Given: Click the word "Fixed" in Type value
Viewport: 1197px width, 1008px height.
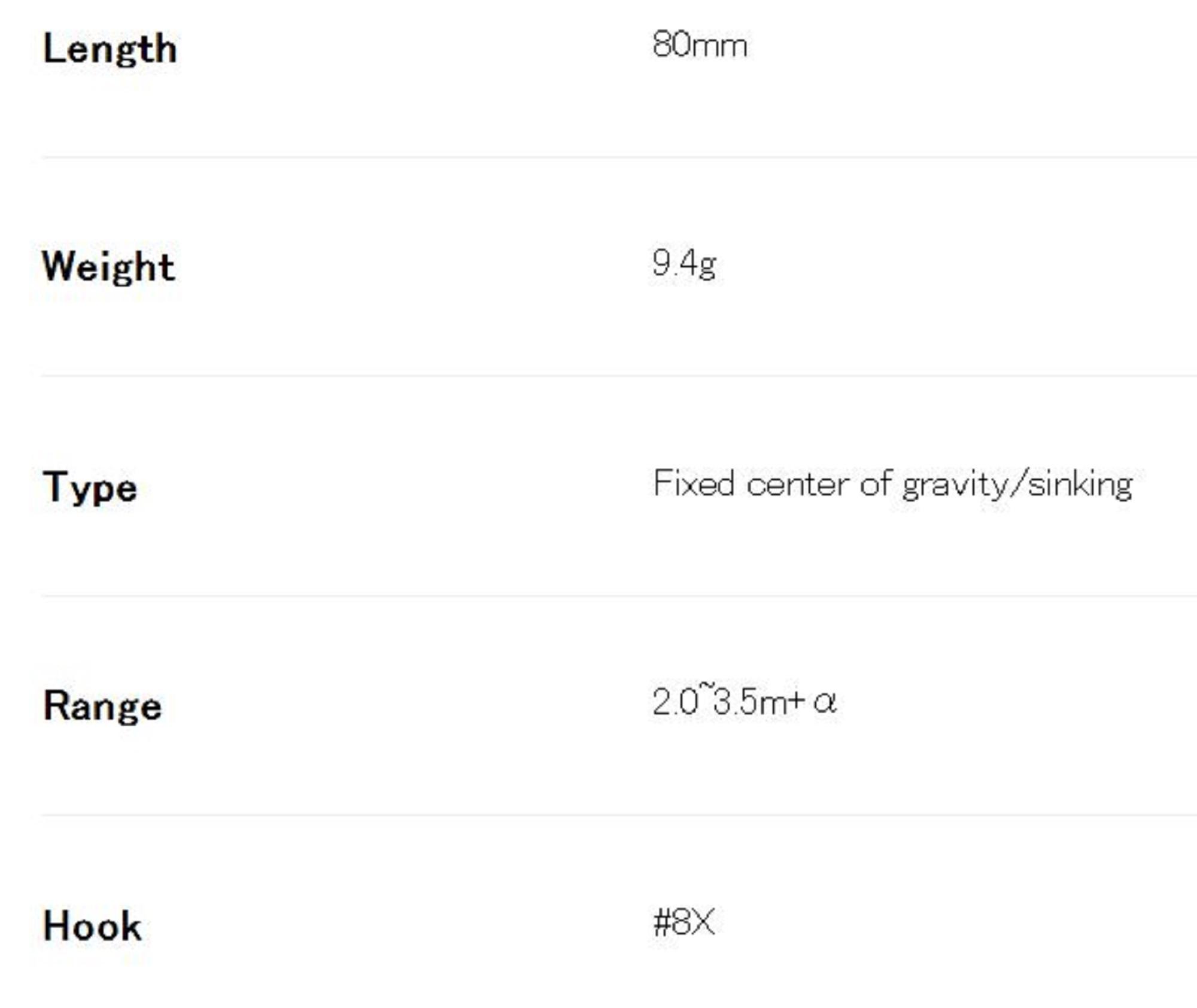Looking at the screenshot, I should click(693, 483).
